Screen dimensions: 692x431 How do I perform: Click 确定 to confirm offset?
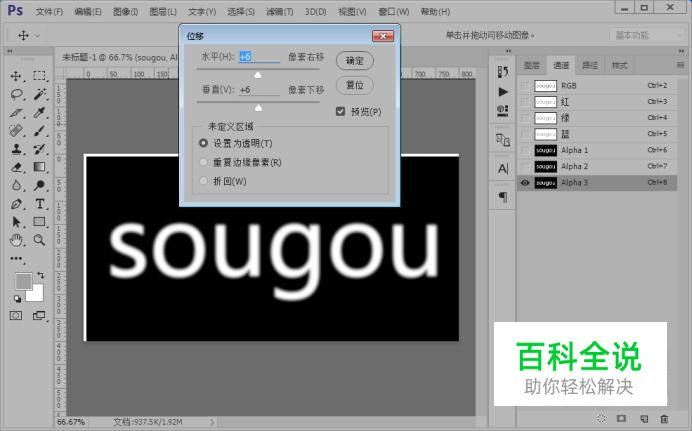point(355,61)
